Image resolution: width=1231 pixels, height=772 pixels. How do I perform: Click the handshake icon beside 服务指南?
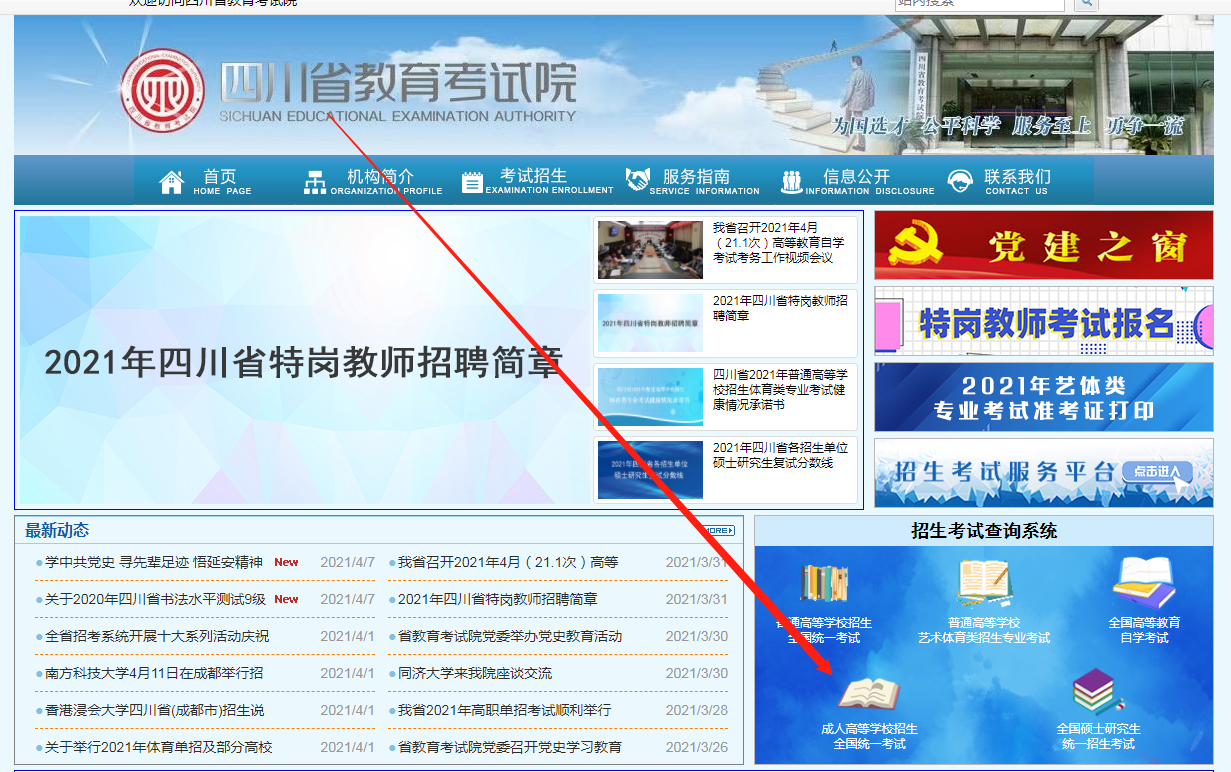coord(637,181)
